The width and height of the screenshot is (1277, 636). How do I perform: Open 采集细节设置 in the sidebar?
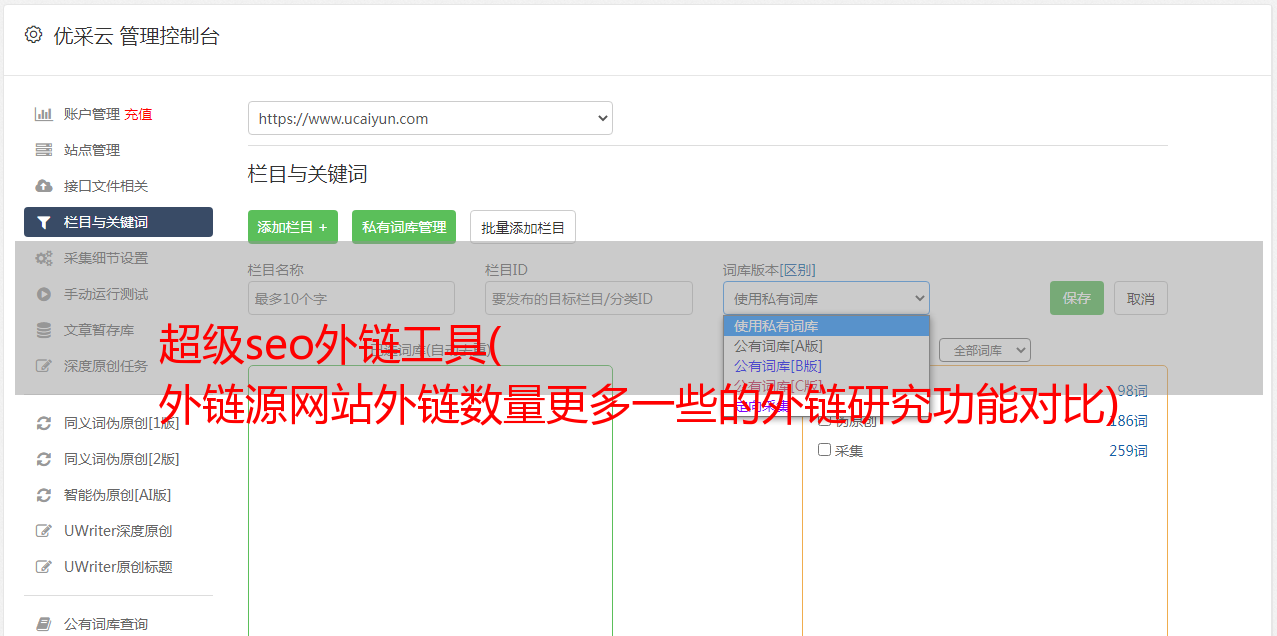(106, 258)
